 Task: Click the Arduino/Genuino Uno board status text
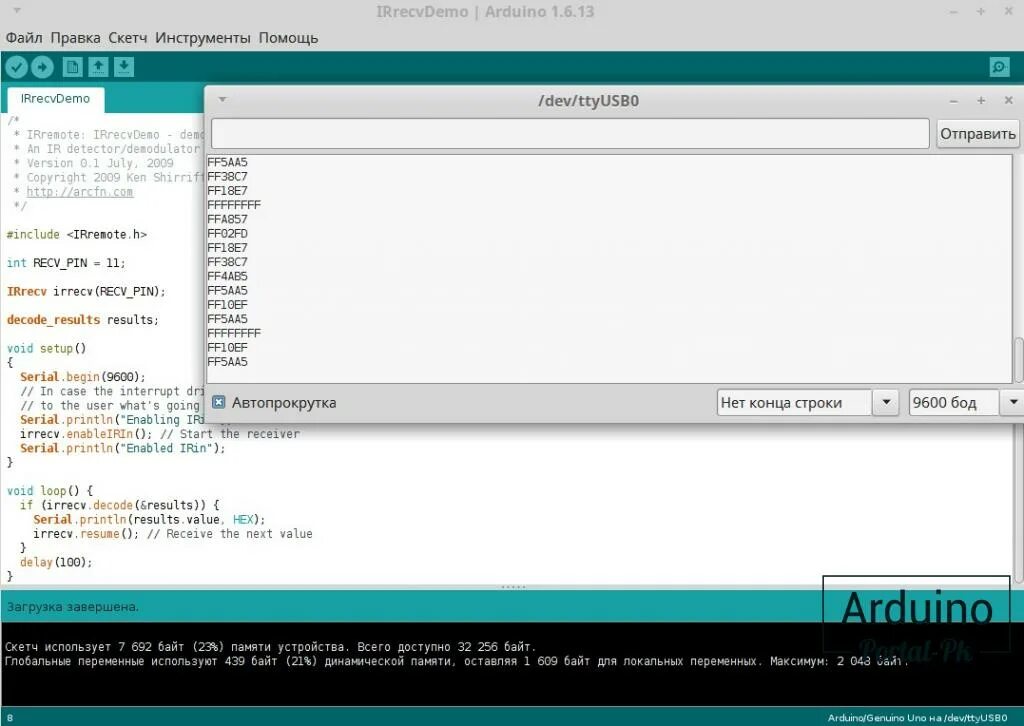pyautogui.click(x=918, y=718)
